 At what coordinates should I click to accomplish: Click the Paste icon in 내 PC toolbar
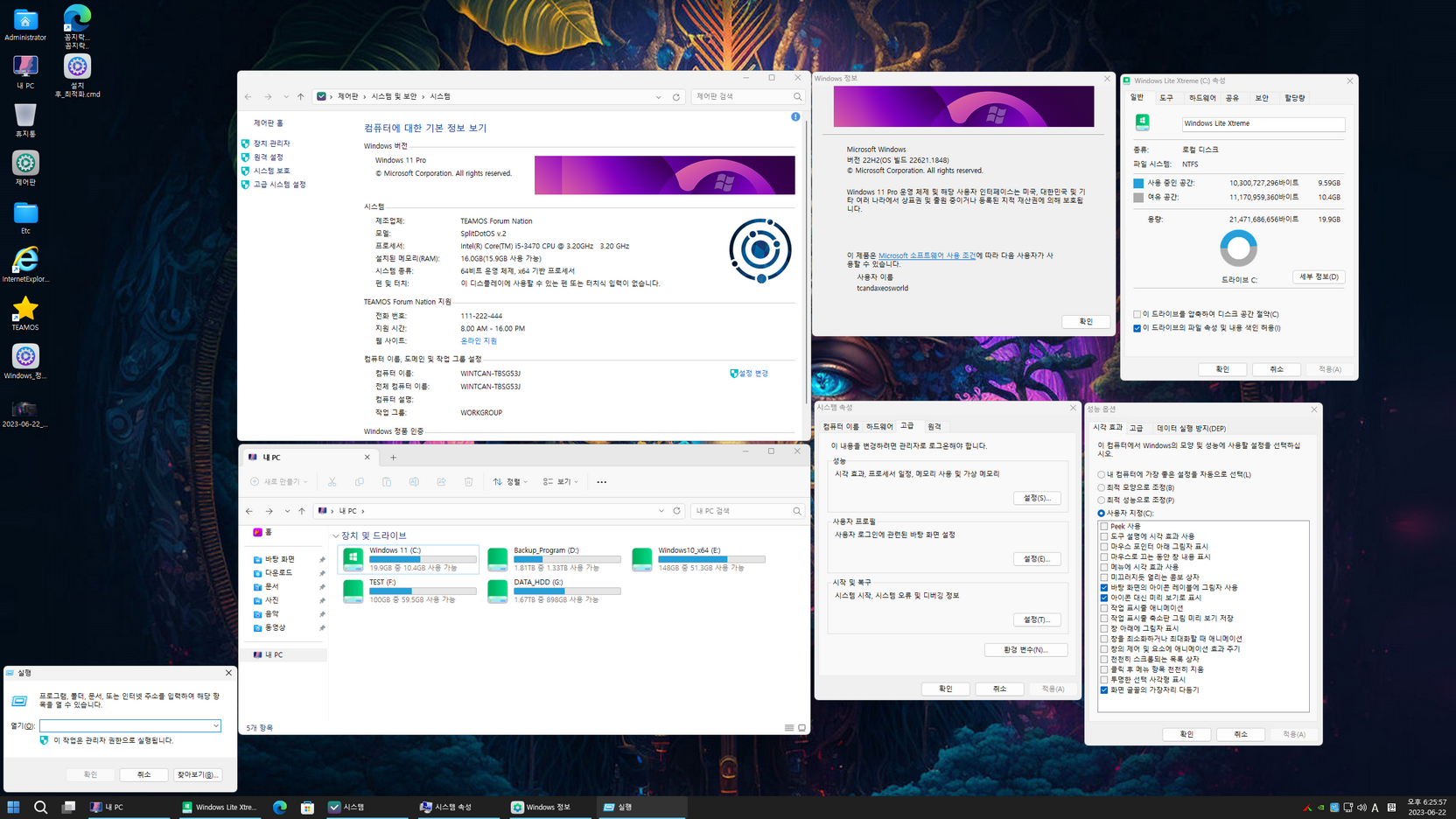(387, 481)
